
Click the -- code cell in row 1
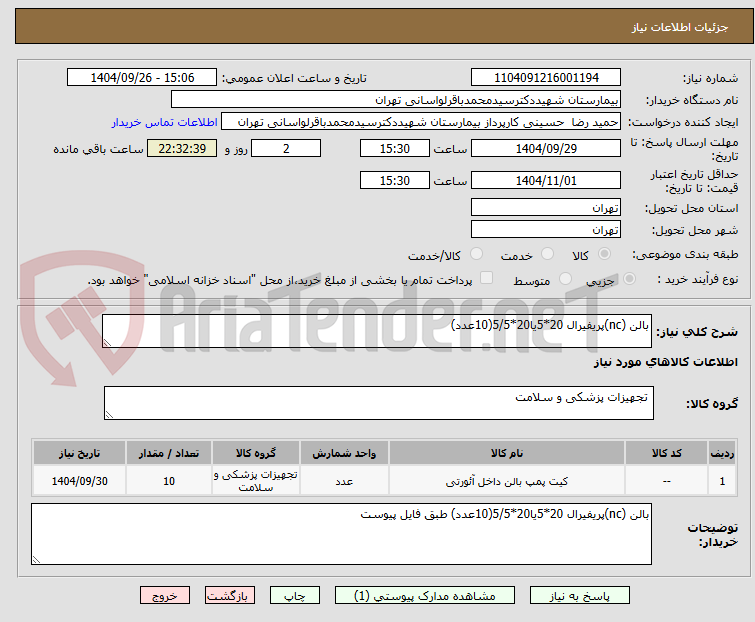[x=666, y=481]
